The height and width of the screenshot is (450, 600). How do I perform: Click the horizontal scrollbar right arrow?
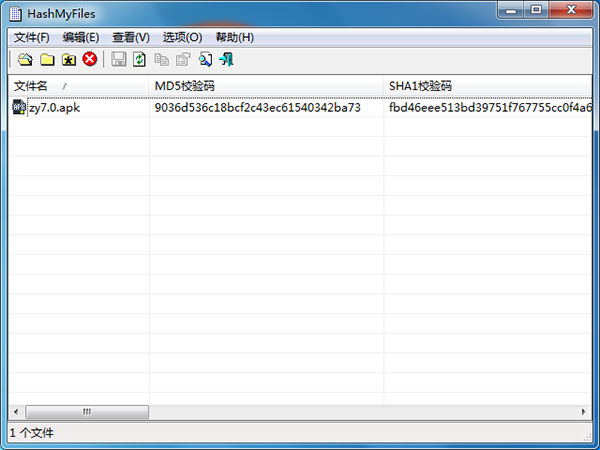583,412
